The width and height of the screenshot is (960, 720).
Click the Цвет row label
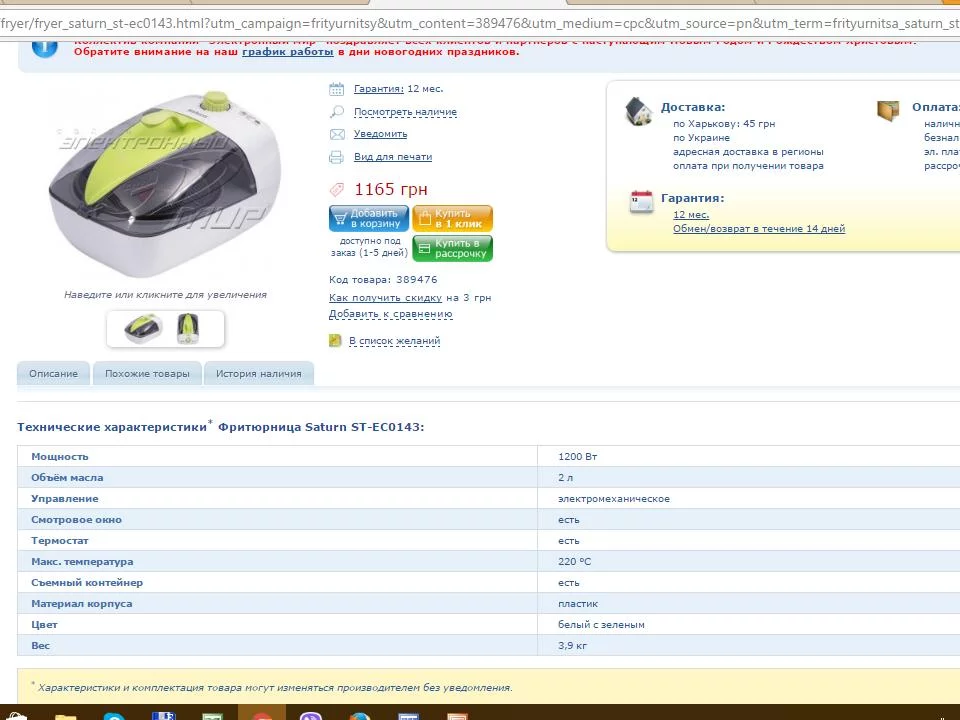coord(44,625)
